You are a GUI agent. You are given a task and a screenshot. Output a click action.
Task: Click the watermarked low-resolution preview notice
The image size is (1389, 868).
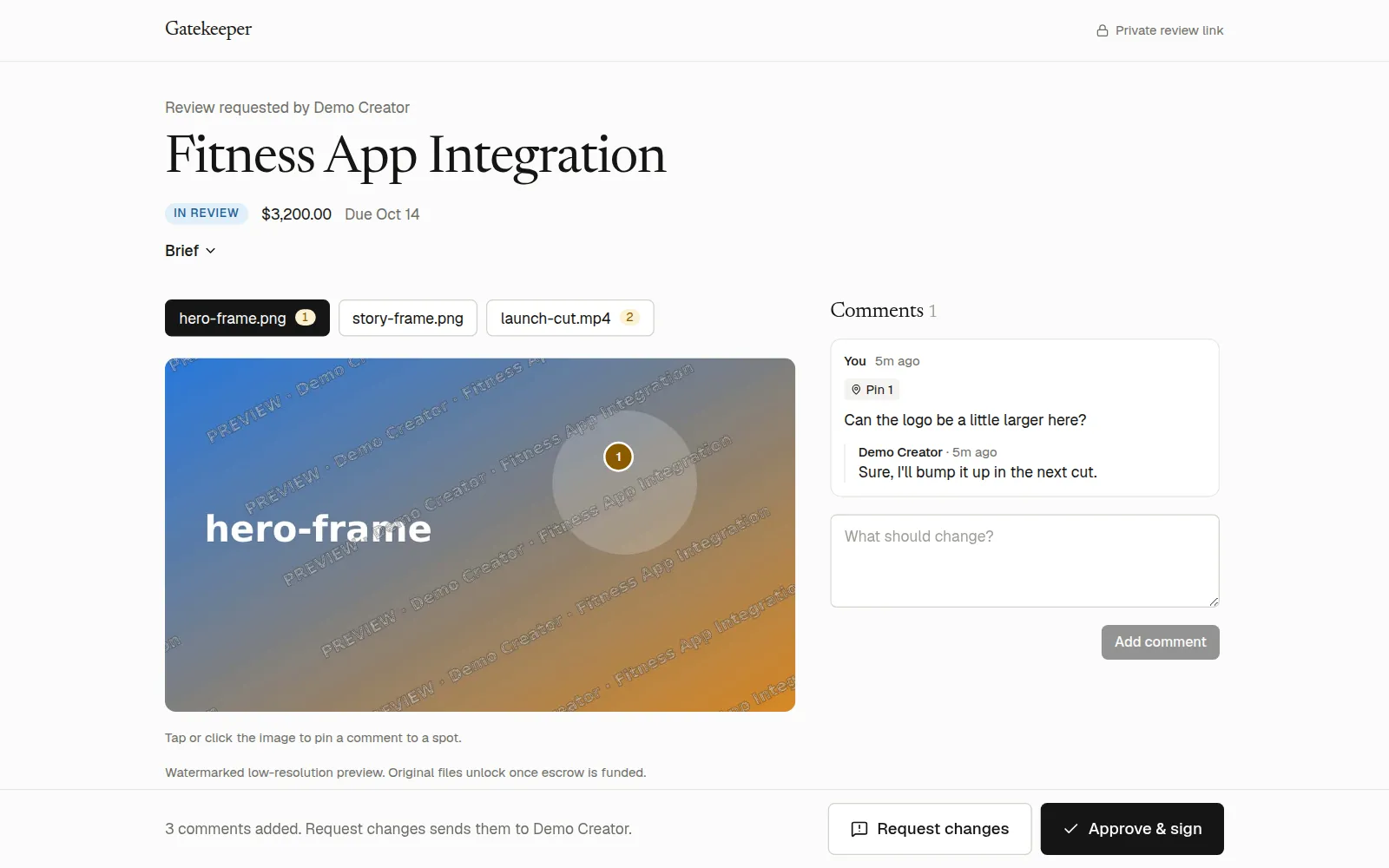(x=405, y=773)
